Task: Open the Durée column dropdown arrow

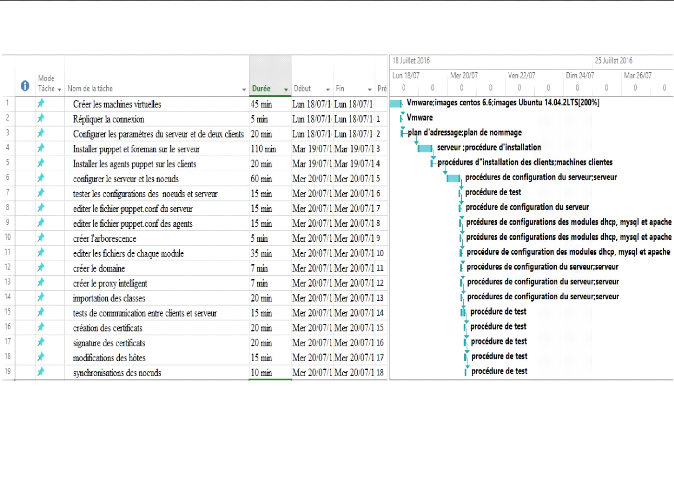Action: coord(286,89)
